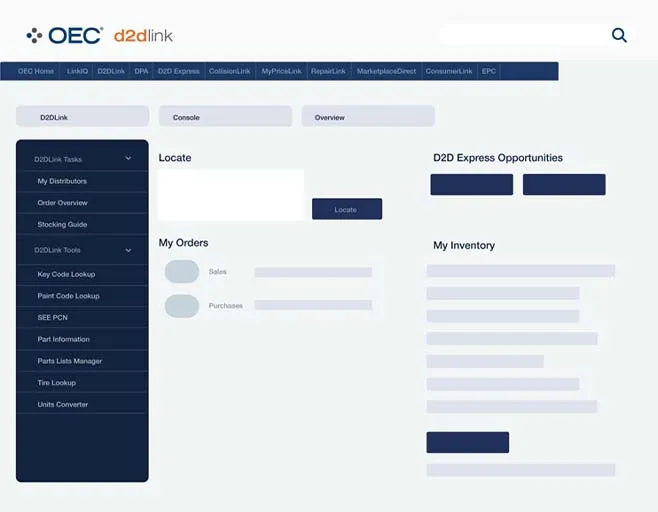Open Paint Code Lookup tool
The width and height of the screenshot is (658, 512).
[82, 296]
